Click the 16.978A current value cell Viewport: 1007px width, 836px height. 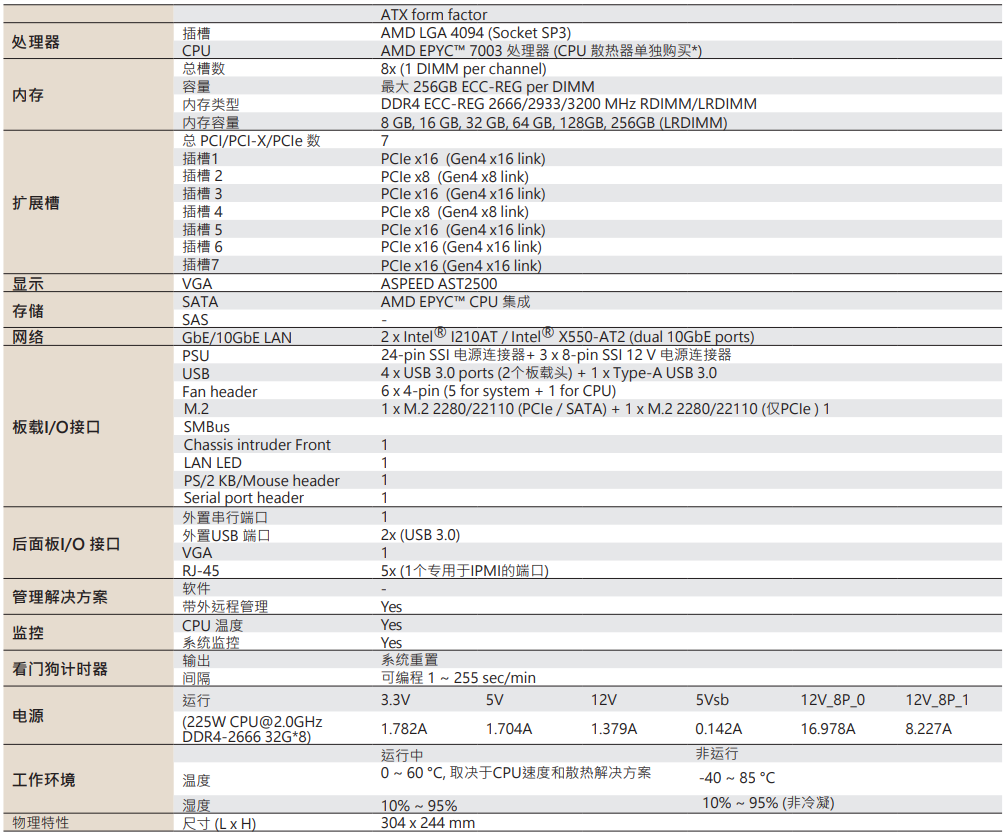830,729
